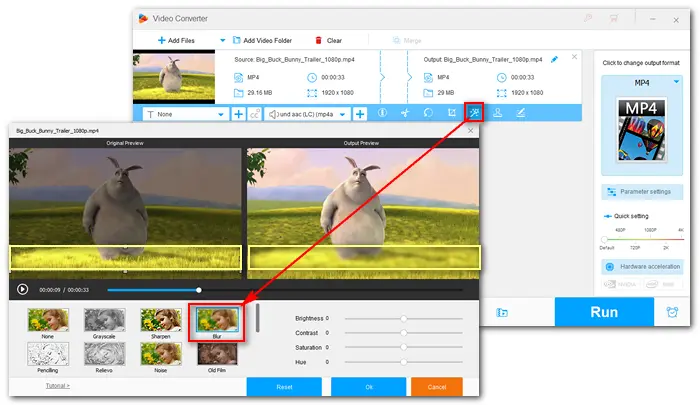
Task: Select the Old Film effect thumbnail
Action: click(x=217, y=354)
